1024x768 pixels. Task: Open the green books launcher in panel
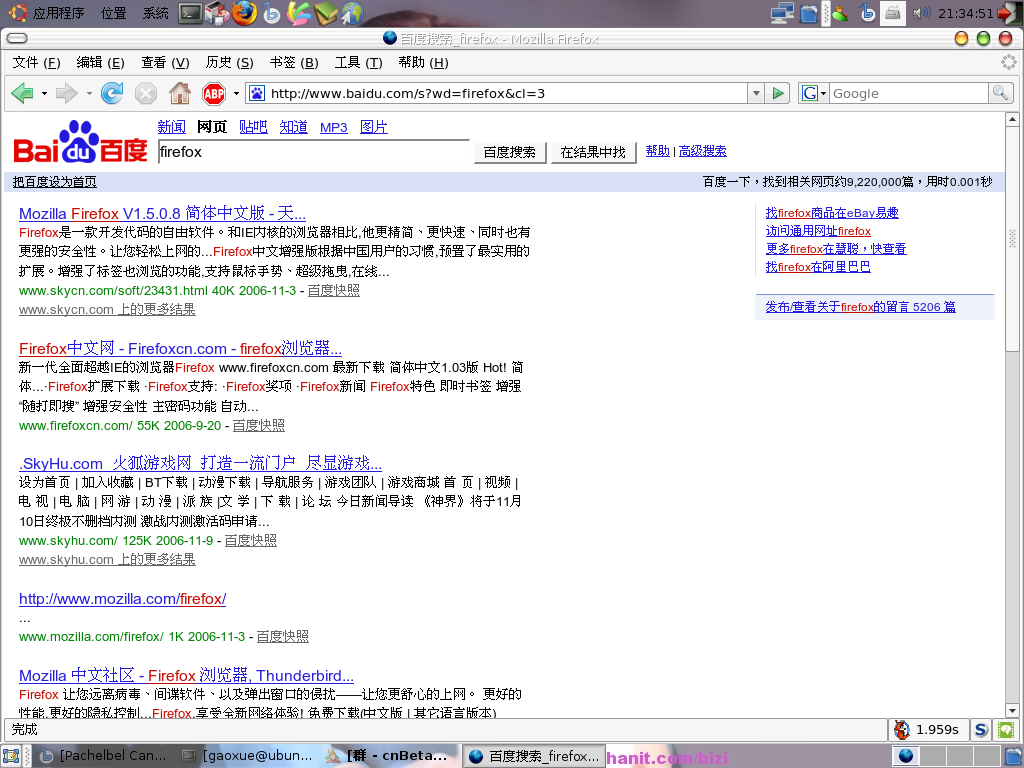(x=325, y=13)
